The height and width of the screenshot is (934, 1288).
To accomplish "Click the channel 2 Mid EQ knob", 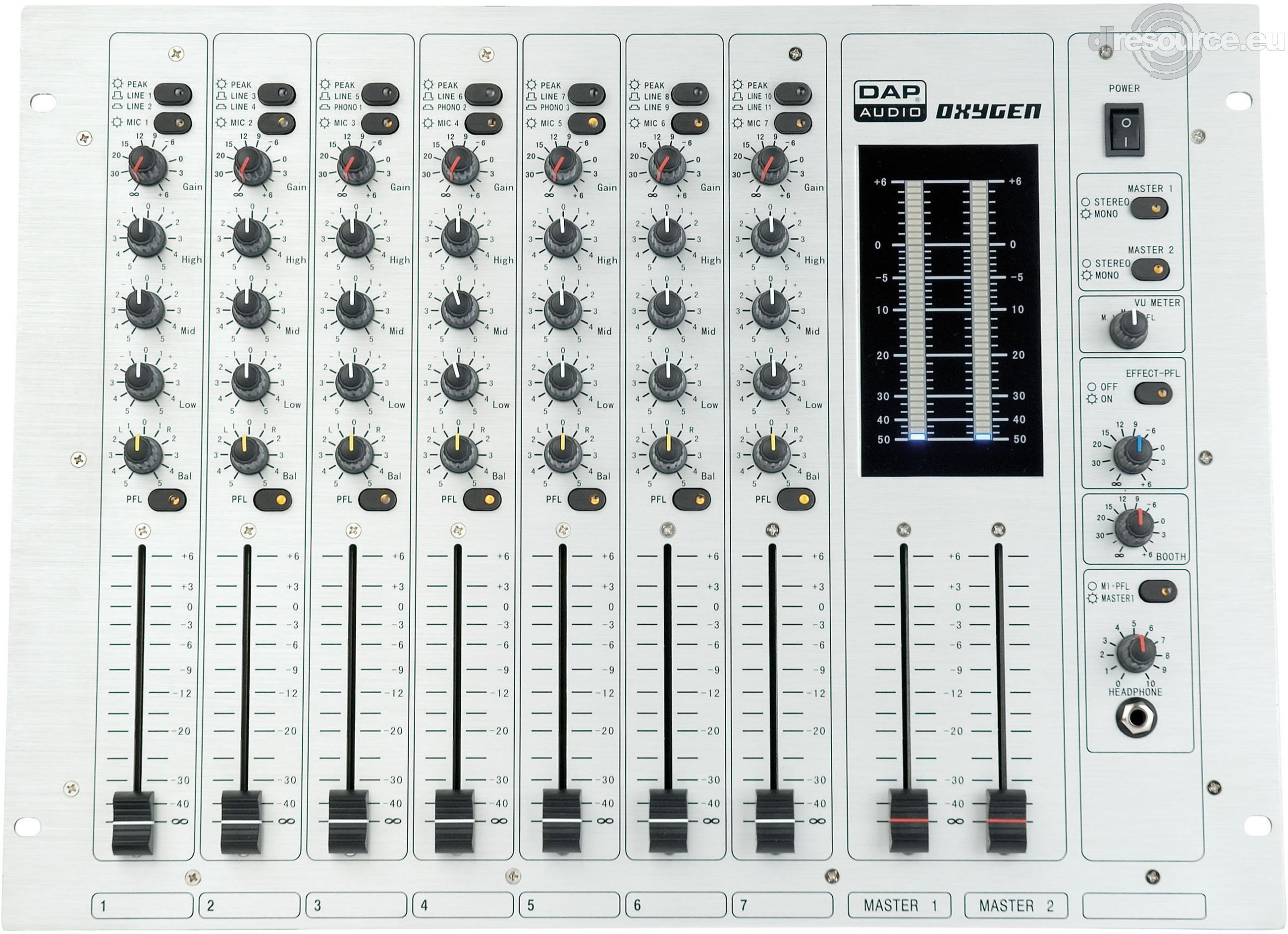I will pyautogui.click(x=251, y=309).
